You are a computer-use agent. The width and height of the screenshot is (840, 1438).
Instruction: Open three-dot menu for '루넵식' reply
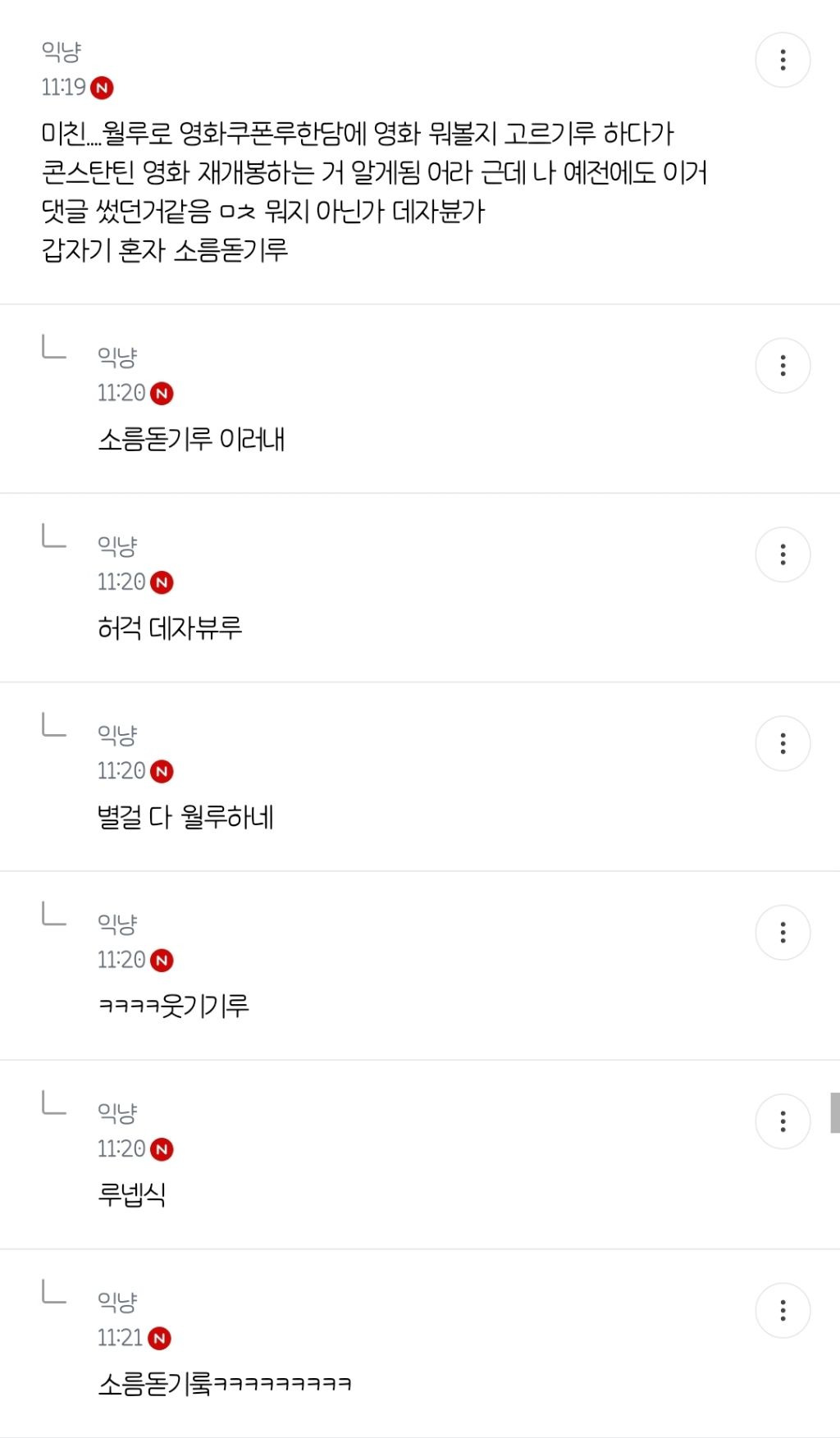pyautogui.click(x=783, y=1121)
